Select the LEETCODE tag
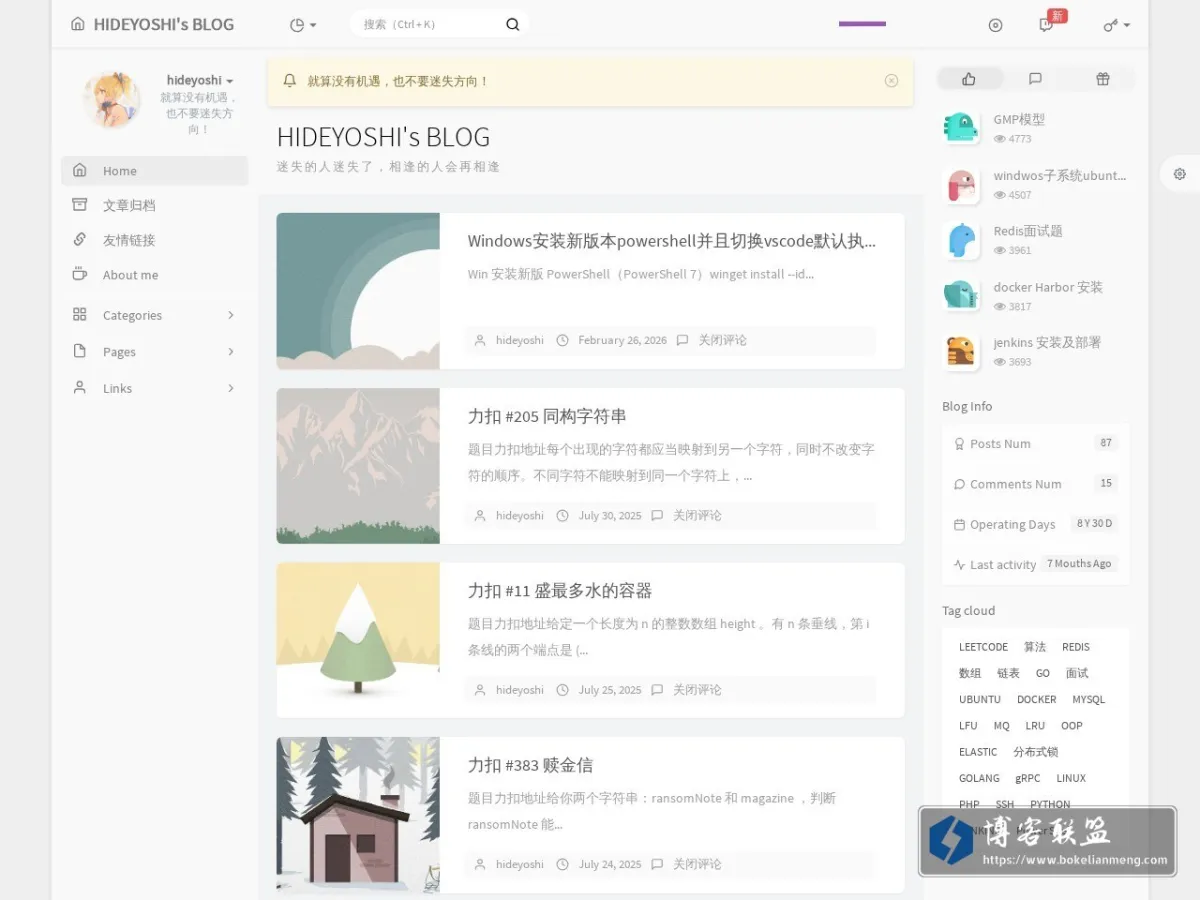The image size is (1200, 900). (x=983, y=647)
